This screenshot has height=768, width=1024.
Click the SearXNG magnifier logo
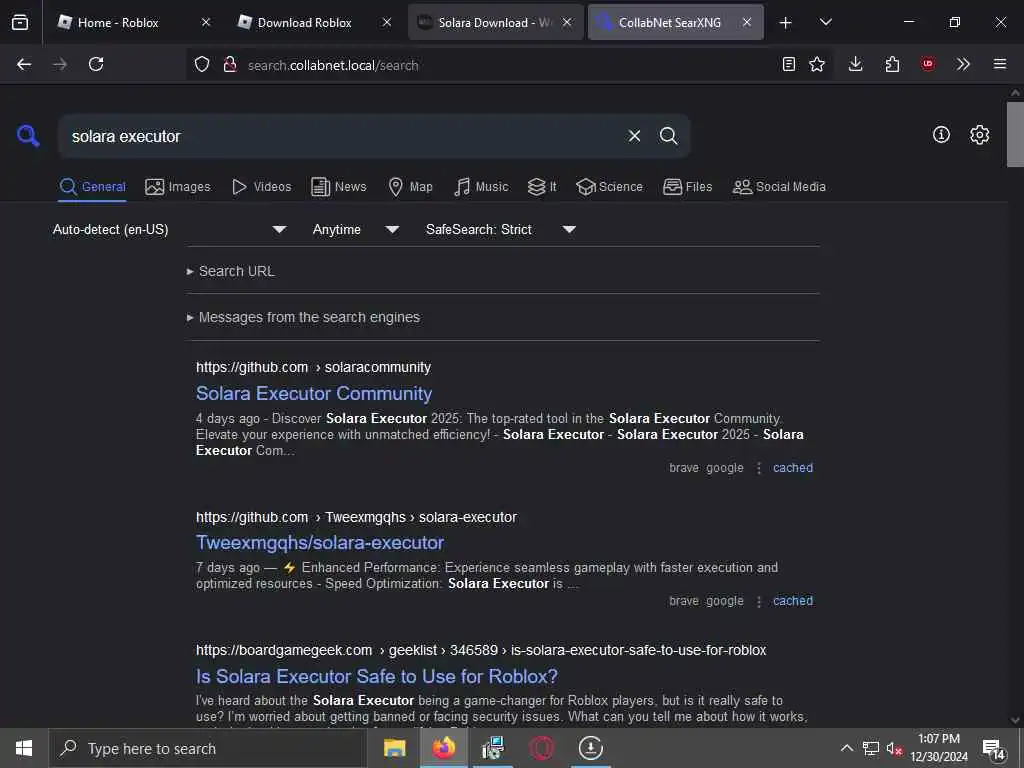(28, 136)
